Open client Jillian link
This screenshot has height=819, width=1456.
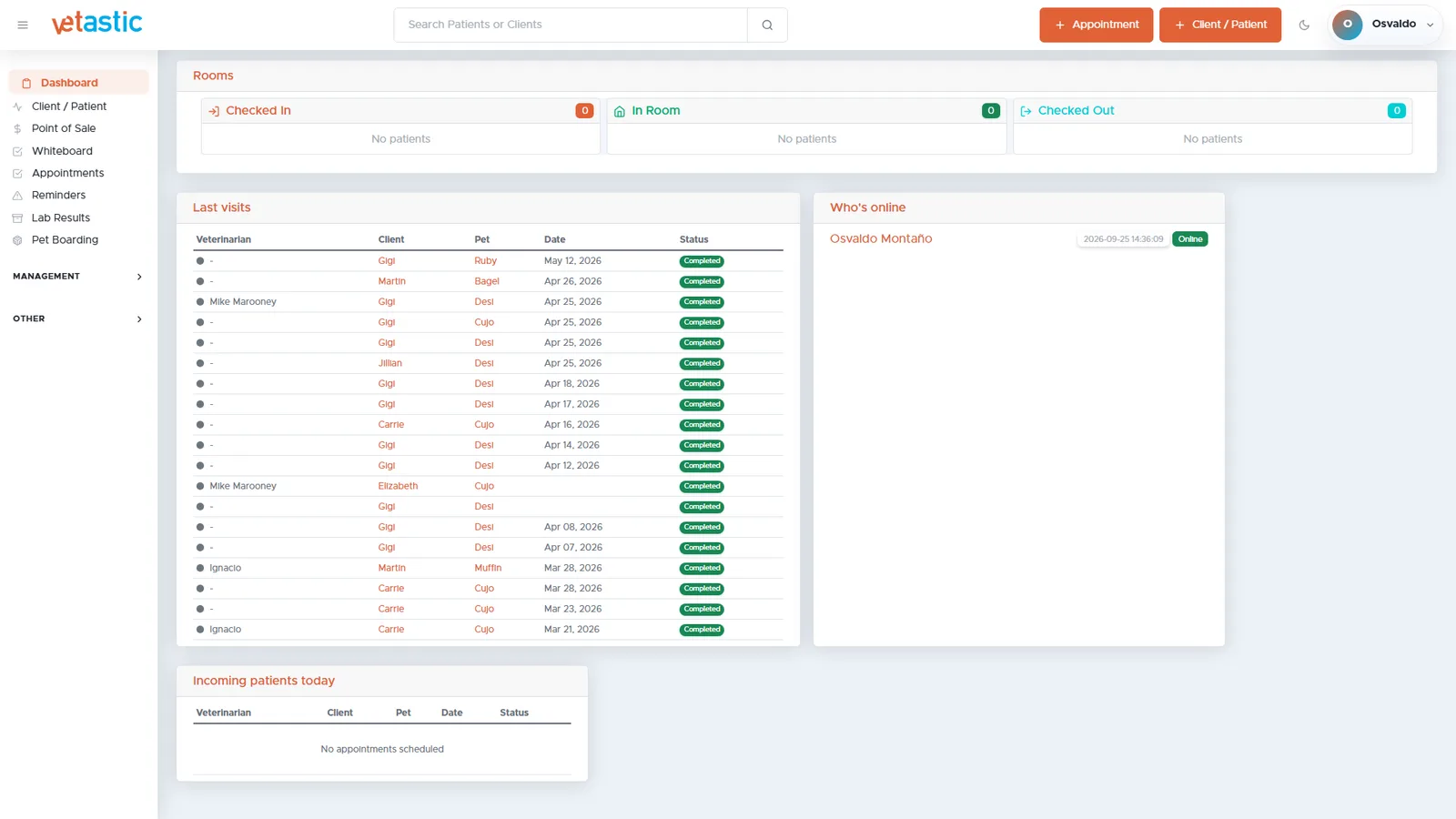[x=389, y=363]
